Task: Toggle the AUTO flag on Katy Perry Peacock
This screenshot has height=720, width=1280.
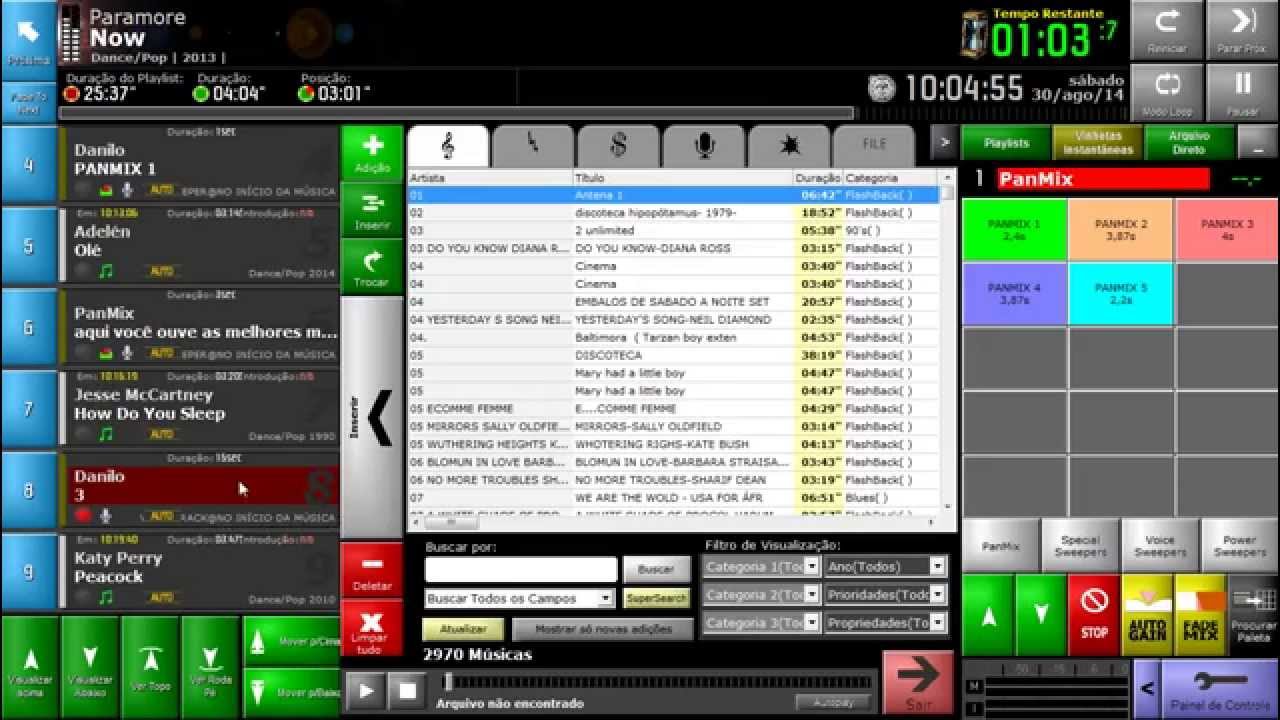Action: [161, 598]
